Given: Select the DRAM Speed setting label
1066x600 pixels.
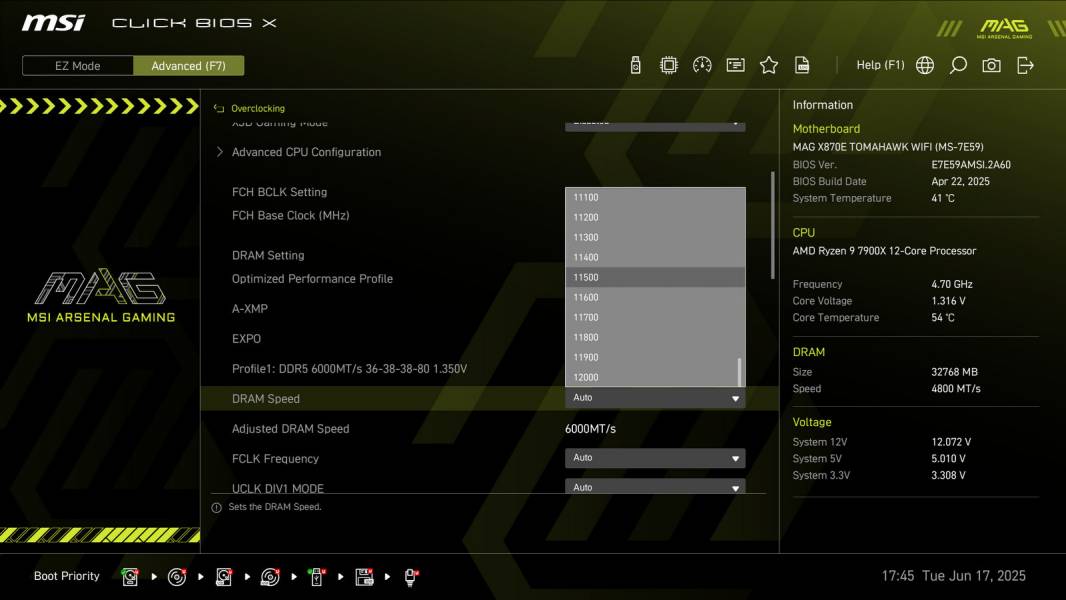Looking at the screenshot, I should (x=266, y=399).
